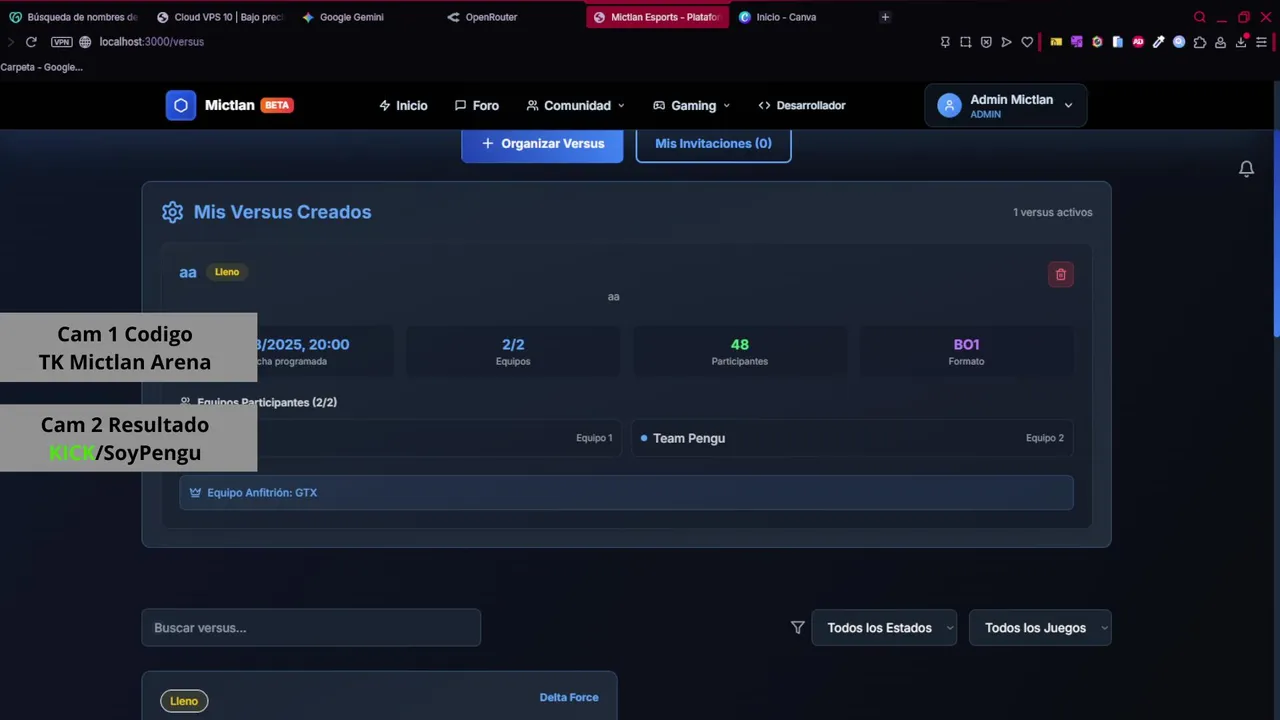Open the extensions puzzle piece menu

point(1200,42)
